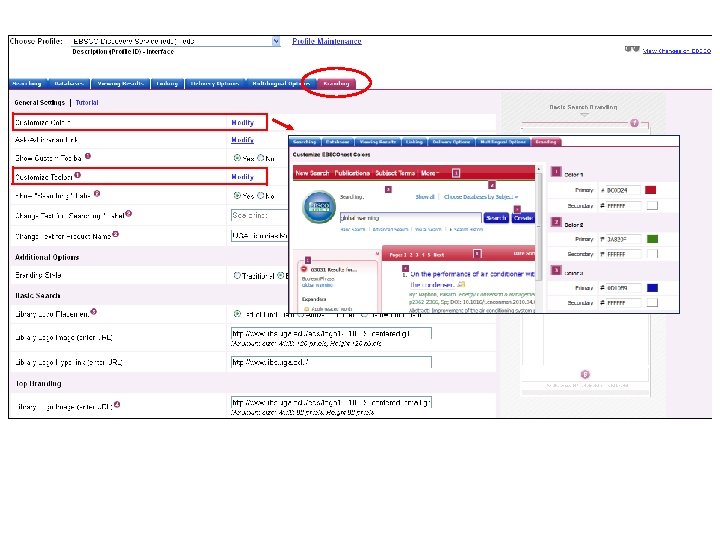The image size is (720, 540).
Task: Click Color 2 primary hex value field
Action: pyautogui.click(x=623, y=239)
